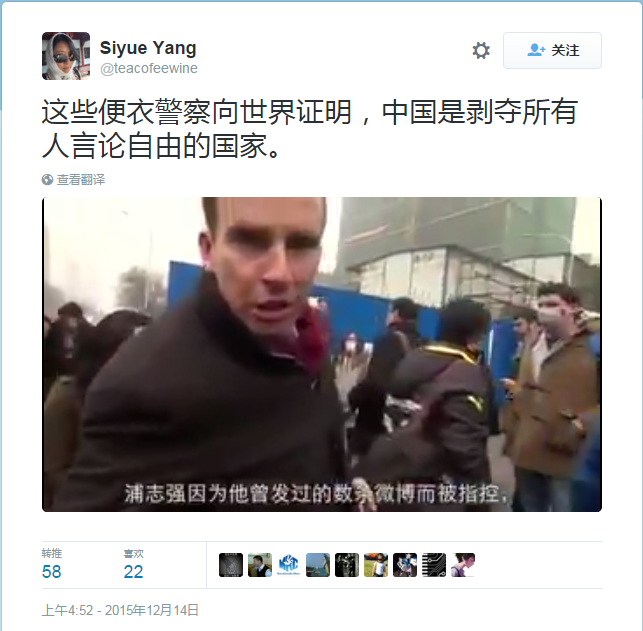Open the third avatar with blue logo
This screenshot has width=643, height=631.
[x=289, y=565]
